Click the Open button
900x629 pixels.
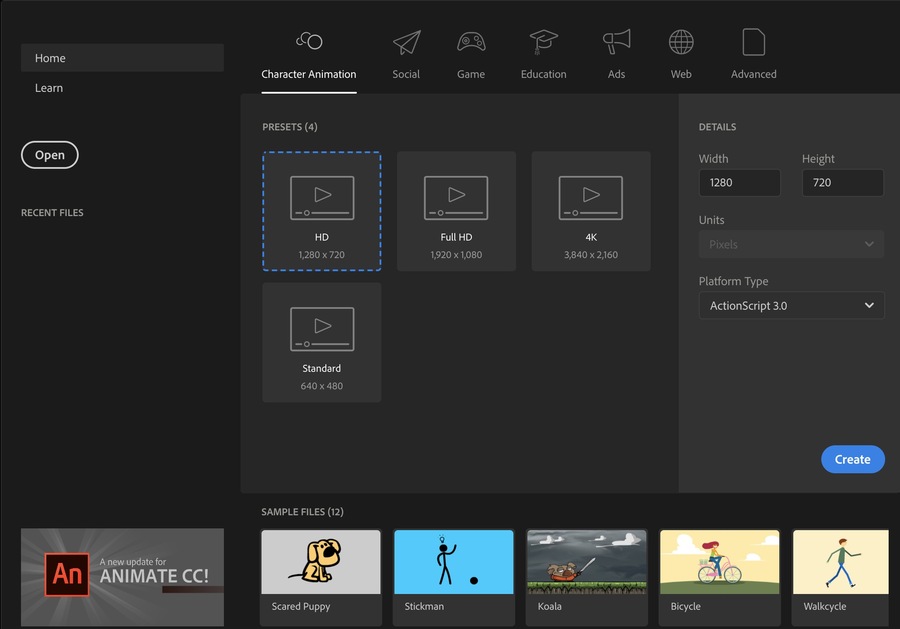point(50,155)
